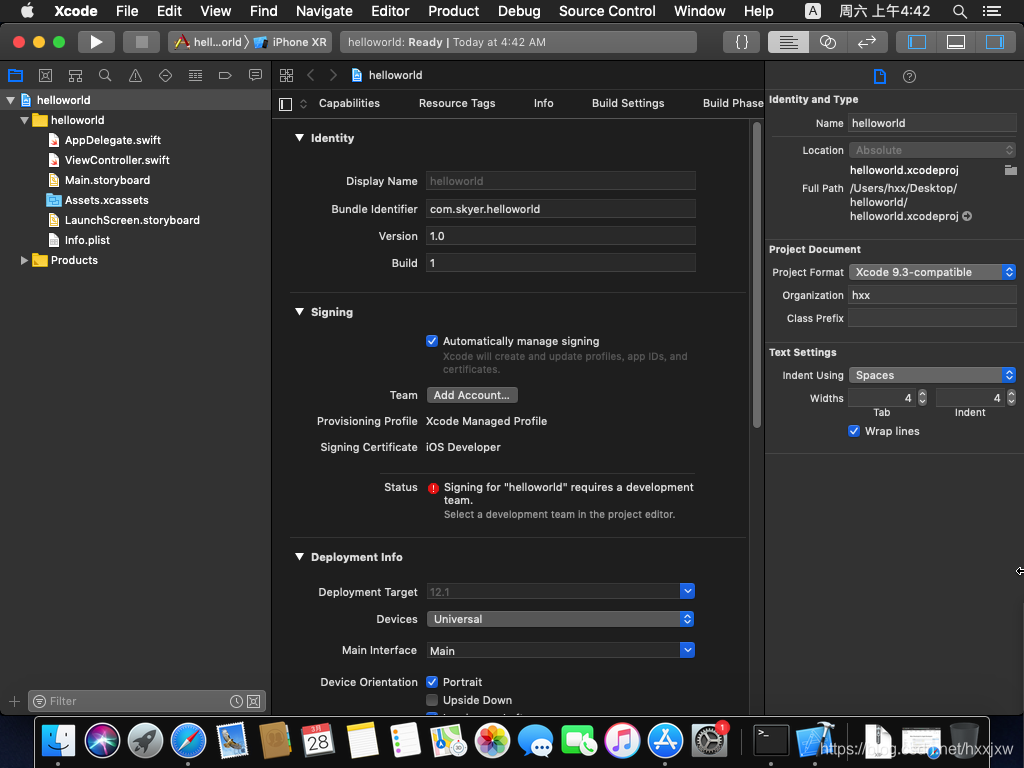The image size is (1024, 768).
Task: Show the Quick Help inspector
Action: [x=909, y=76]
